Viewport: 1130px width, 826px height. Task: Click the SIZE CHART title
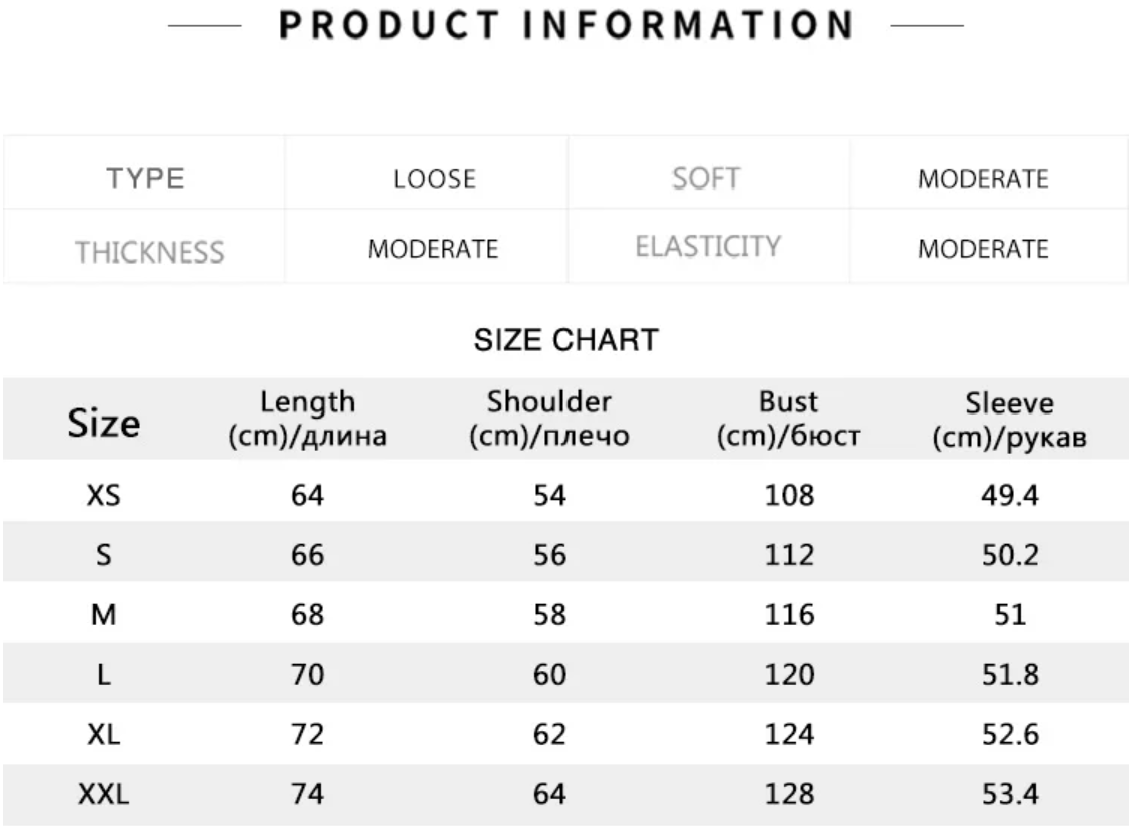566,339
